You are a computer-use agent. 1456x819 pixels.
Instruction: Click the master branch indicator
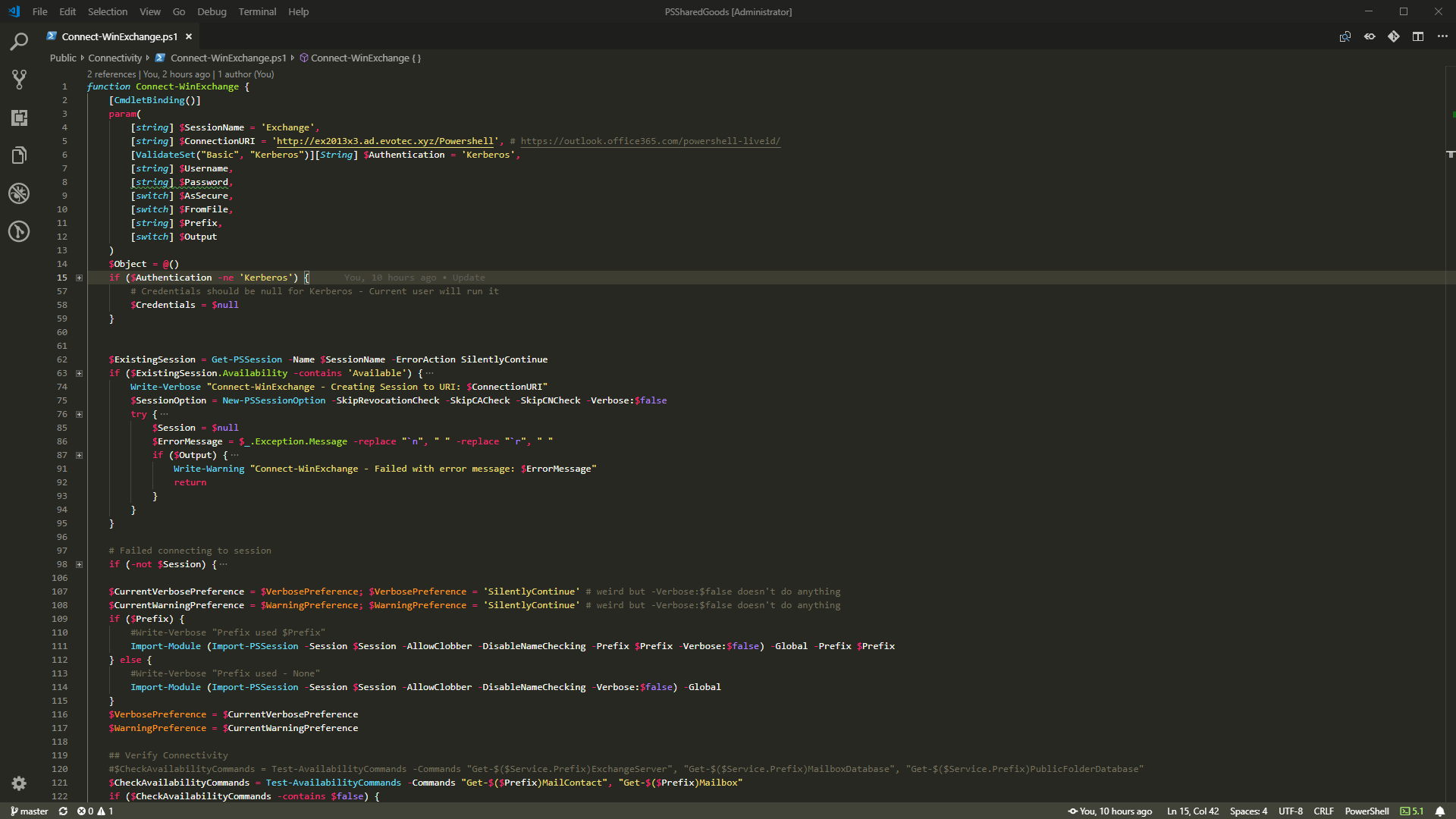pos(30,811)
